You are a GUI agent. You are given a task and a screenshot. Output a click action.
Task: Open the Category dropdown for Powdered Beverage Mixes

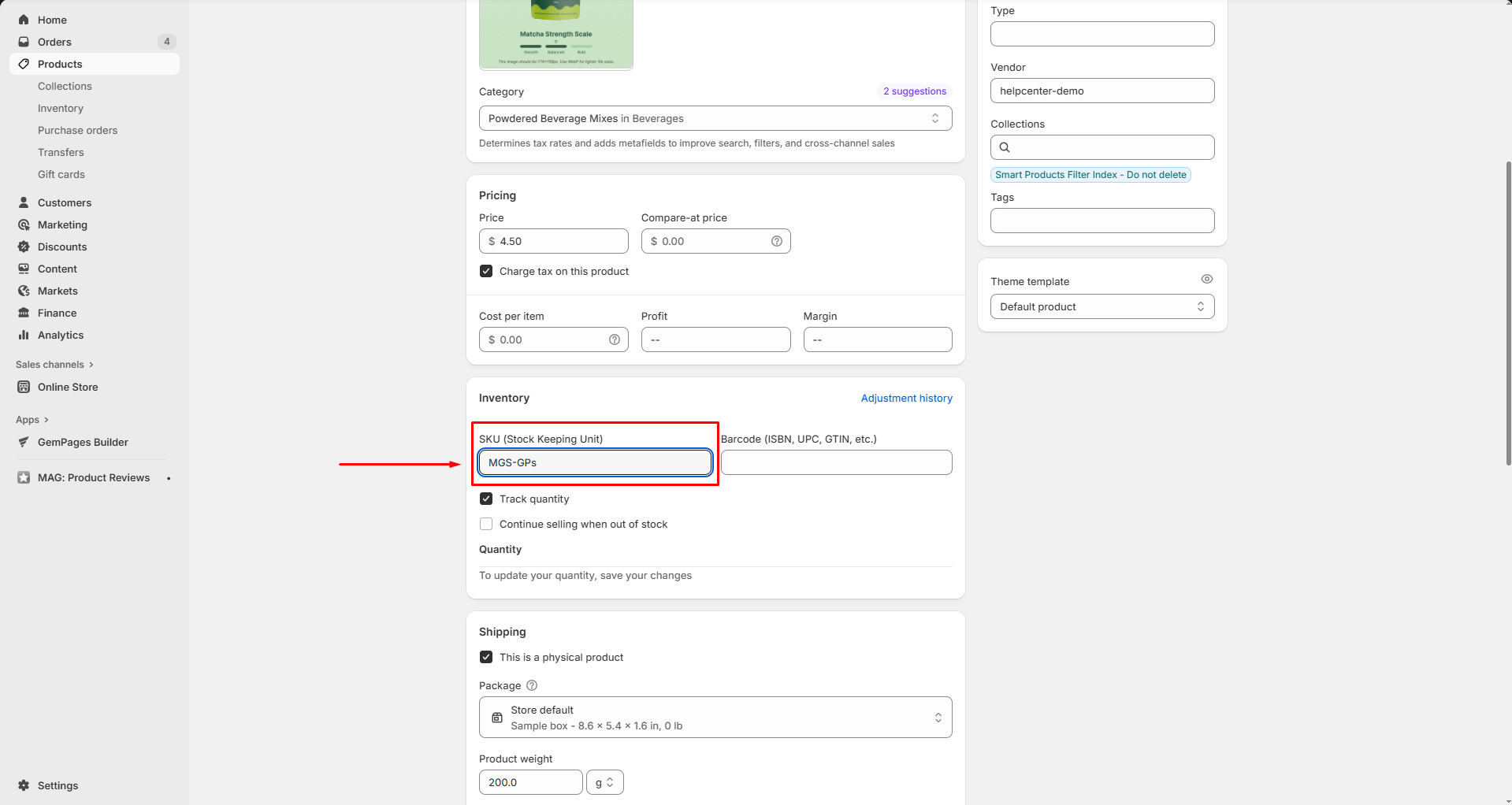click(715, 118)
